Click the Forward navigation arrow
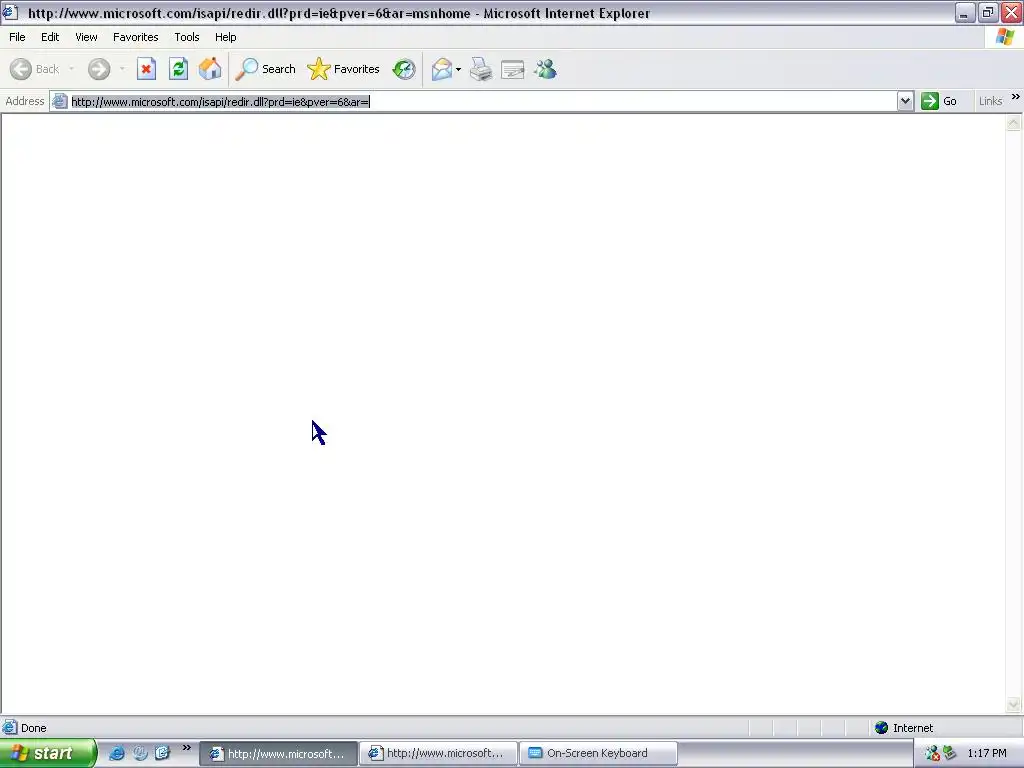Screen dimensions: 1024x768 [x=99, y=69]
